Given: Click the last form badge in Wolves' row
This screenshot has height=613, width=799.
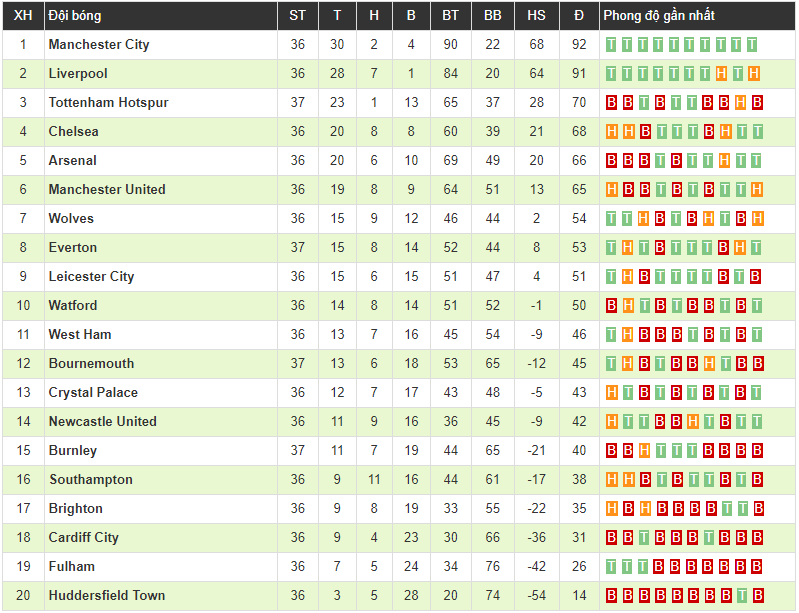Looking at the screenshot, I should (757, 219).
